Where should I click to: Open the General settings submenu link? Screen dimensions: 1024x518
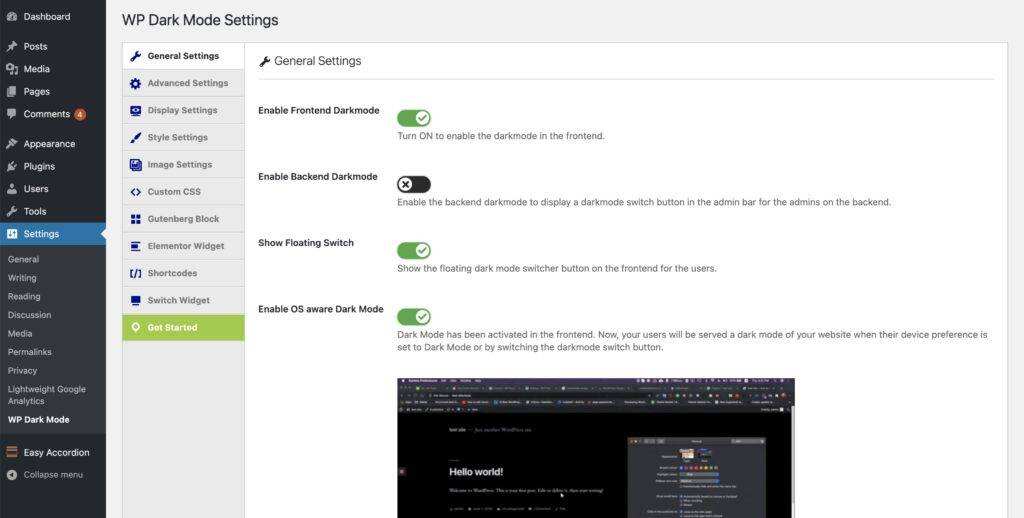(24, 259)
